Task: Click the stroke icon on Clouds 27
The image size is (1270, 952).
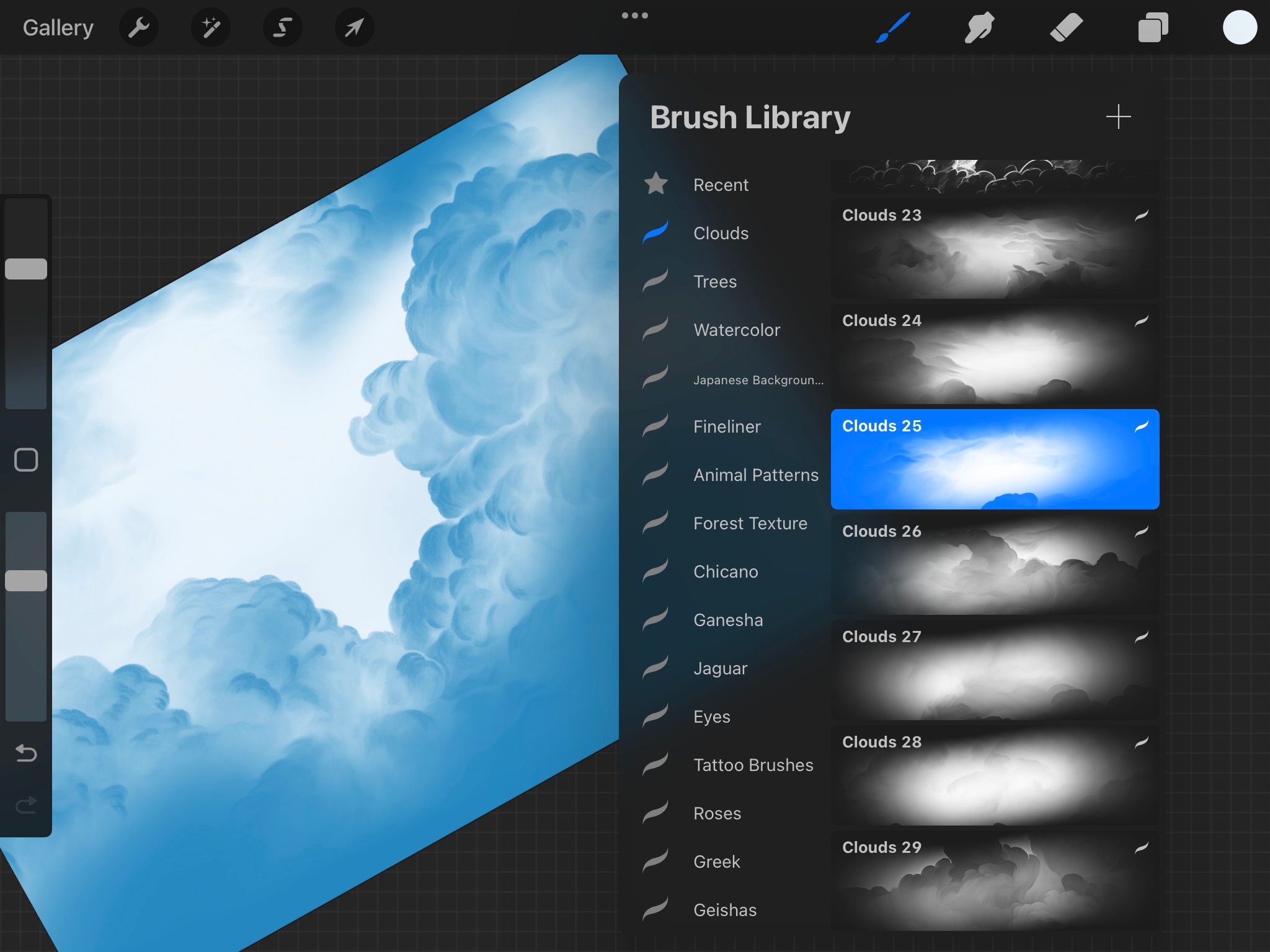Action: coord(1142,637)
